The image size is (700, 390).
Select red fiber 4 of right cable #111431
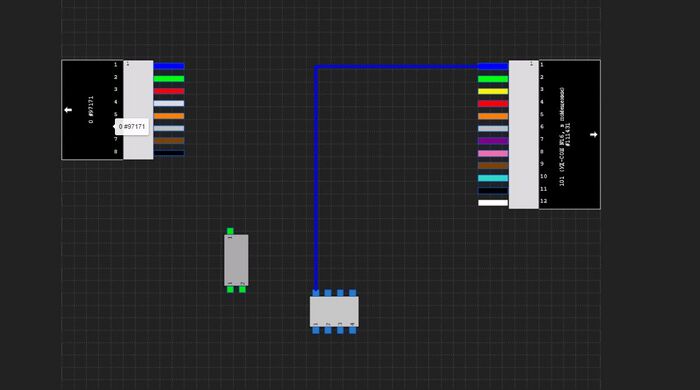point(493,104)
